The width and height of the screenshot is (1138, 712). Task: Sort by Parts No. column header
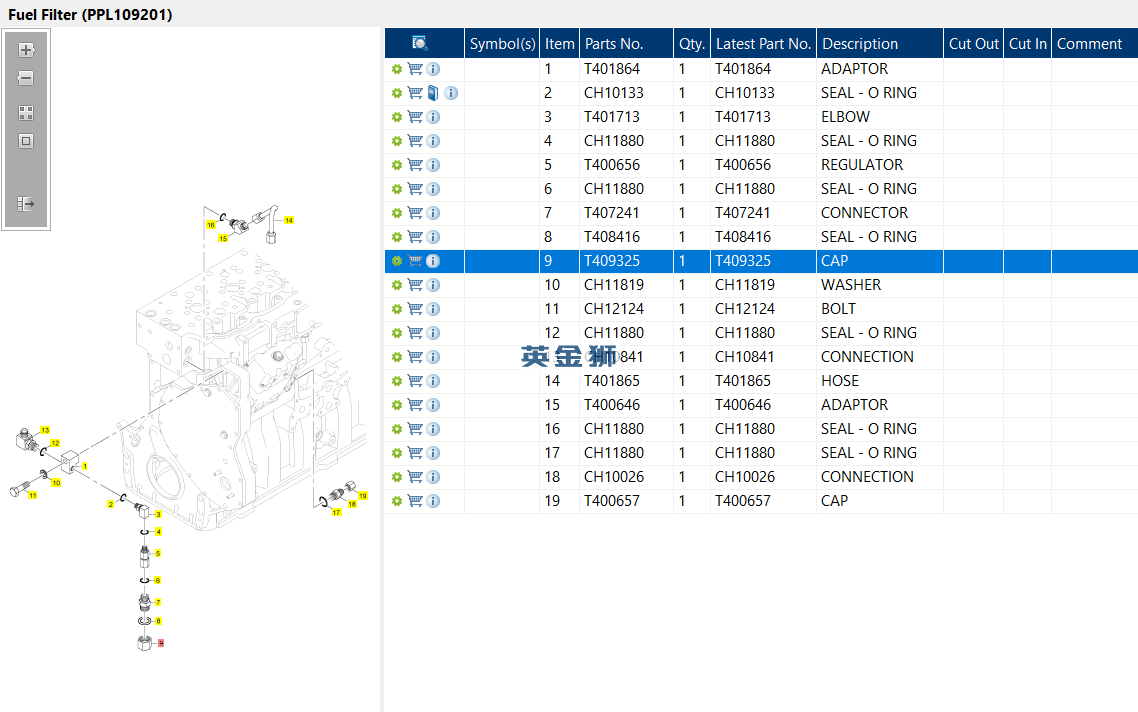[x=626, y=44]
